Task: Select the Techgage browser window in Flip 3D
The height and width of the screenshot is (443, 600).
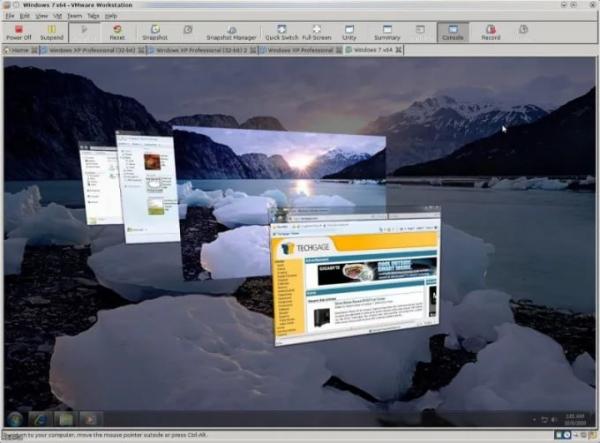Action: coord(355,277)
